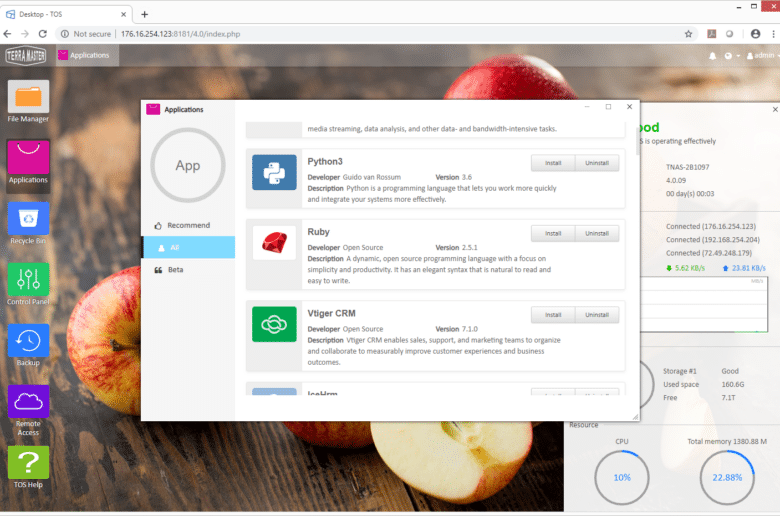Click the App circle logo in sidebar
The width and height of the screenshot is (780, 516).
point(188,165)
